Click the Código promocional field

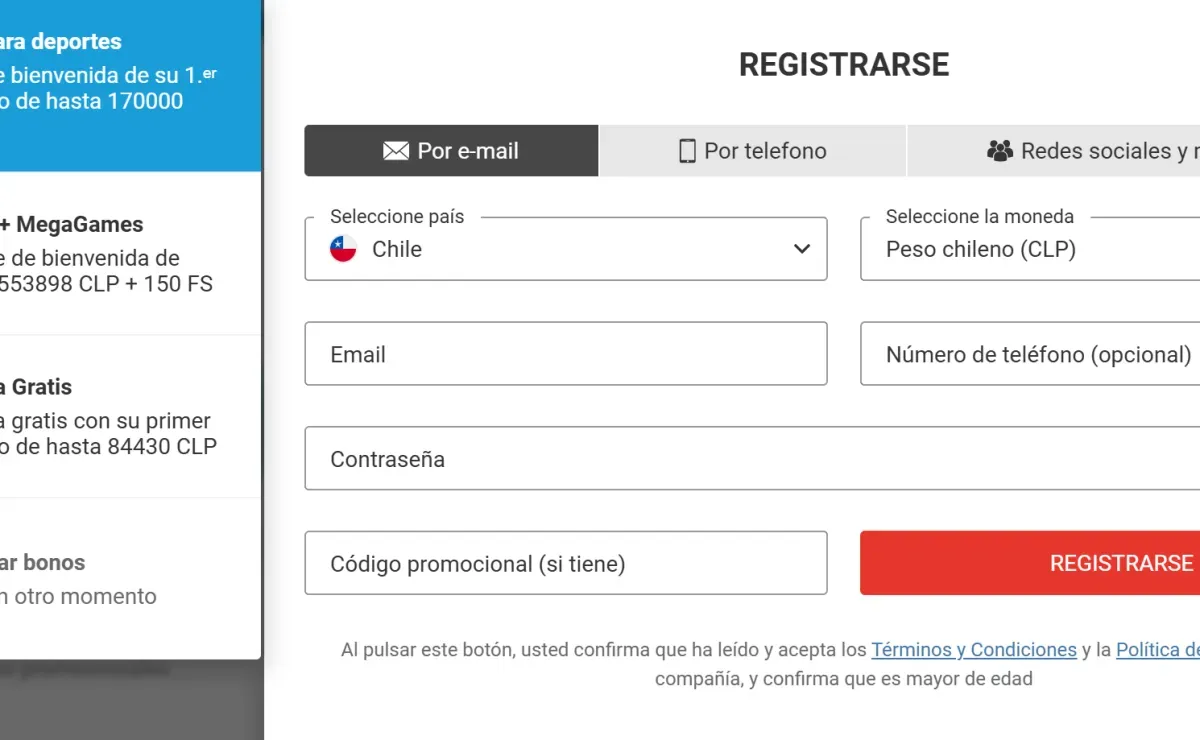566,562
